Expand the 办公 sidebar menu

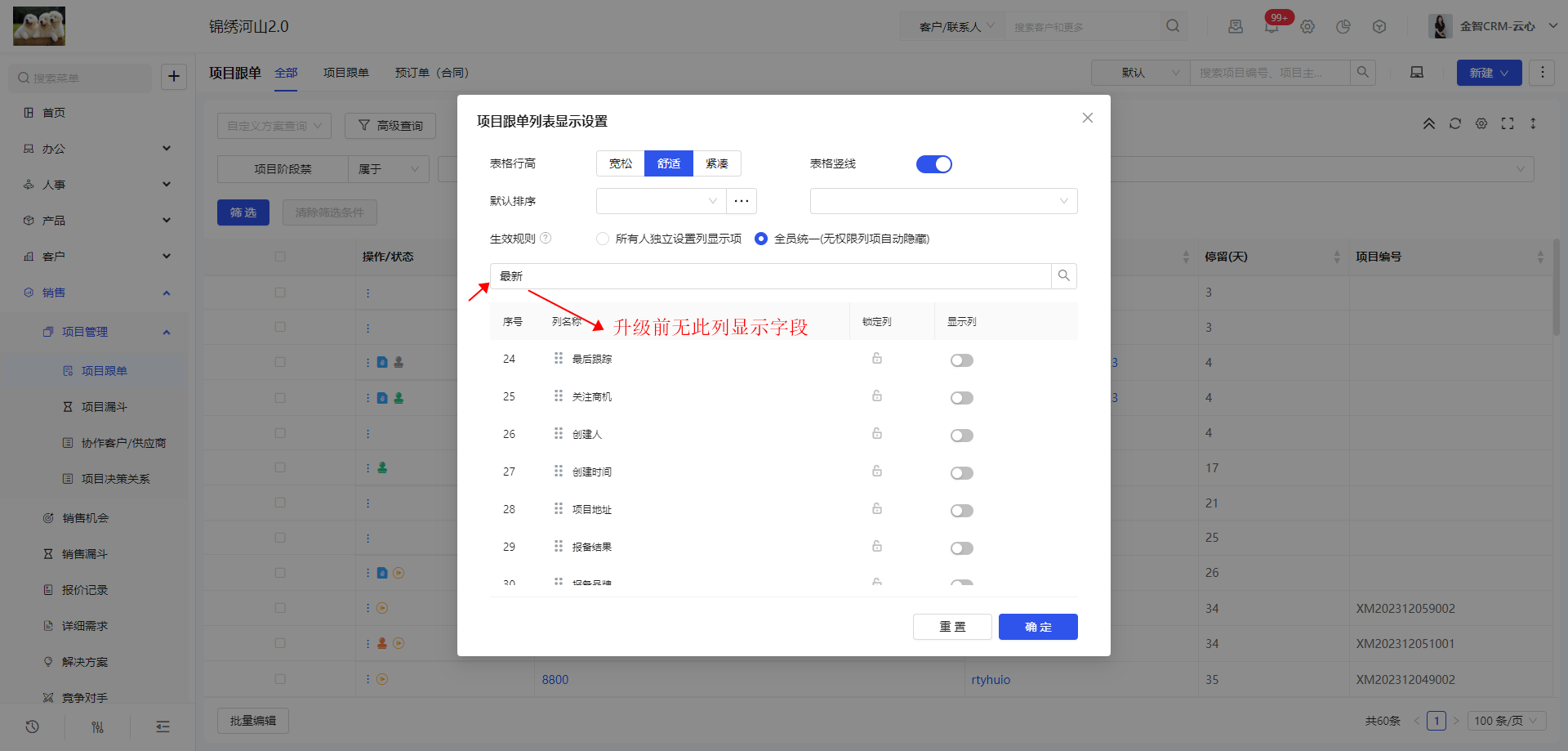pyautogui.click(x=98, y=149)
